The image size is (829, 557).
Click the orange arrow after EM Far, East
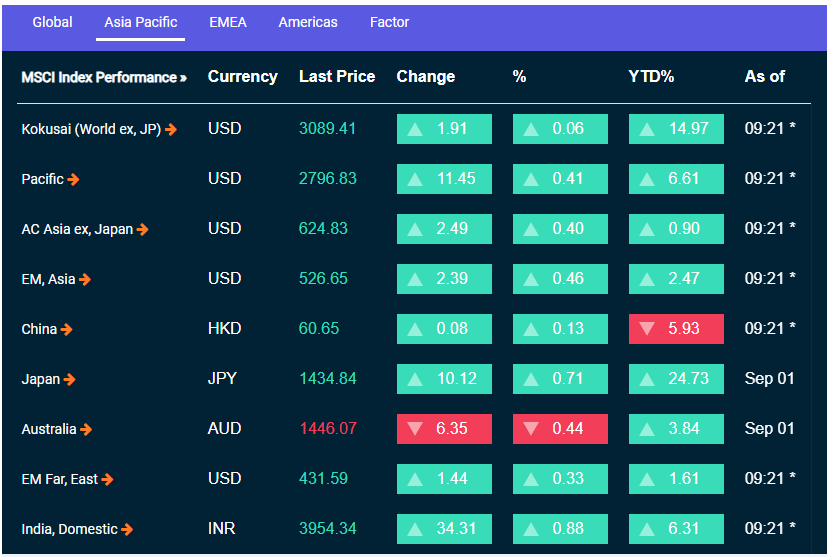coord(108,479)
